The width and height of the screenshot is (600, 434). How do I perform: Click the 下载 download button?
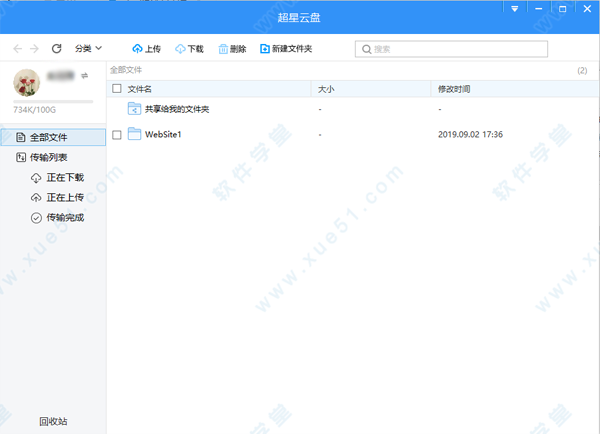tap(189, 49)
